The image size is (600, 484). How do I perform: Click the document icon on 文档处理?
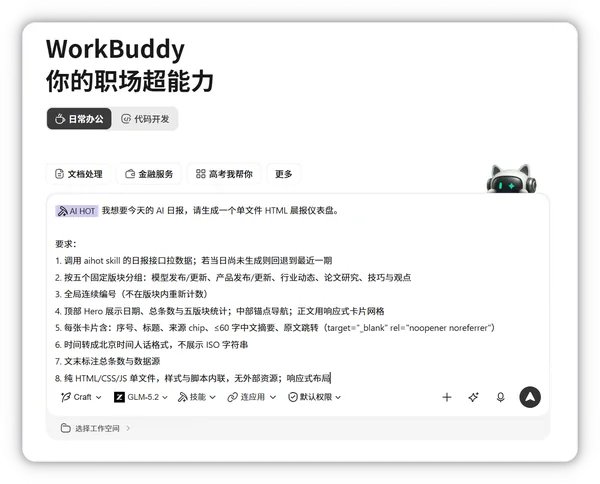click(x=59, y=174)
